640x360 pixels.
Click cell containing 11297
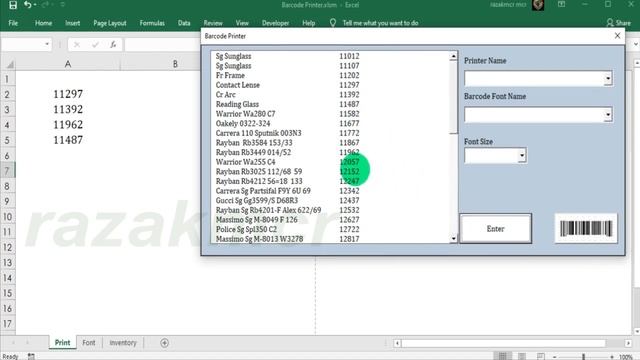pos(68,94)
